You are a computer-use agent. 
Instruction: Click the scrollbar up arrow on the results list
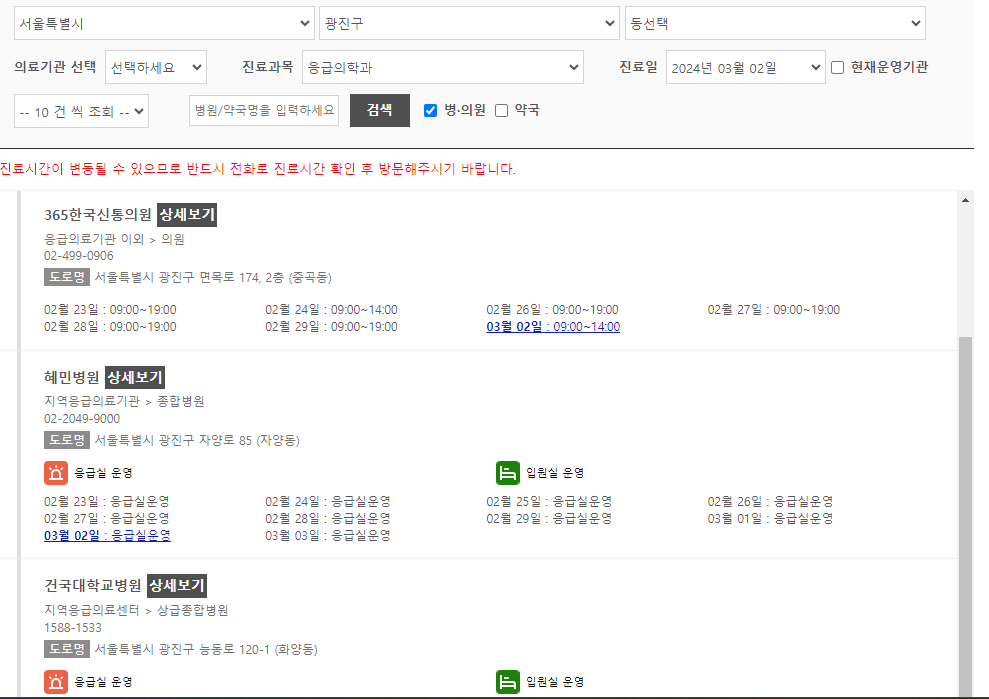coord(966,200)
